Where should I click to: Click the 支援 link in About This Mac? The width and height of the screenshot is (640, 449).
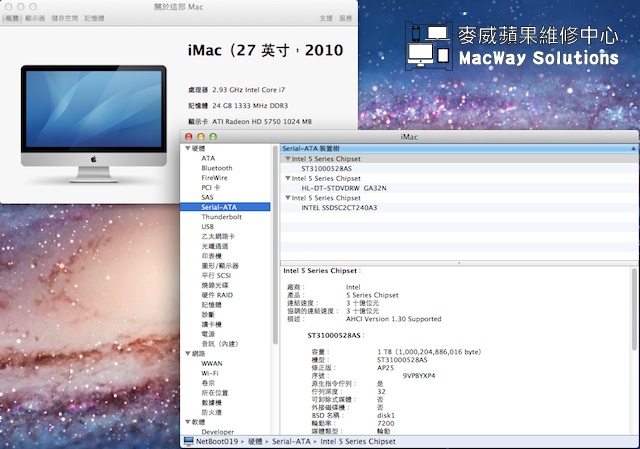click(x=326, y=18)
